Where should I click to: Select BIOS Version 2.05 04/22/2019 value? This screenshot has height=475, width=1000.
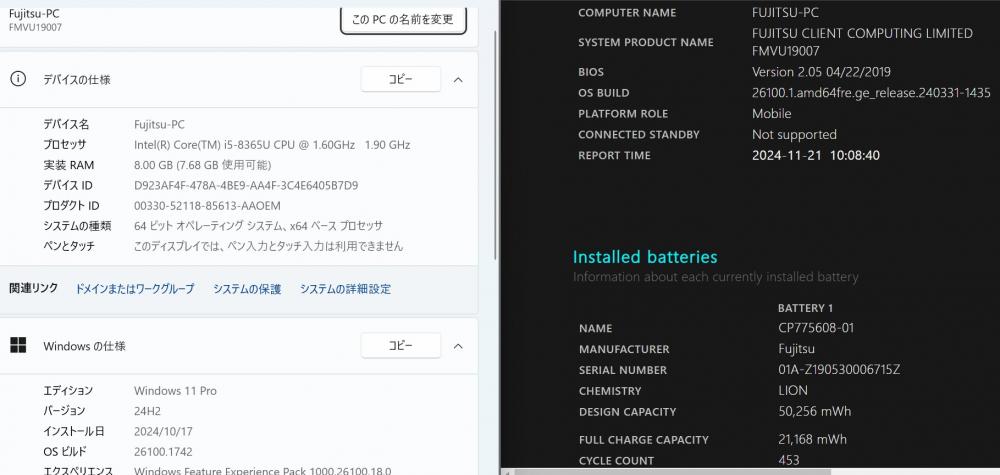pyautogui.click(x=821, y=72)
